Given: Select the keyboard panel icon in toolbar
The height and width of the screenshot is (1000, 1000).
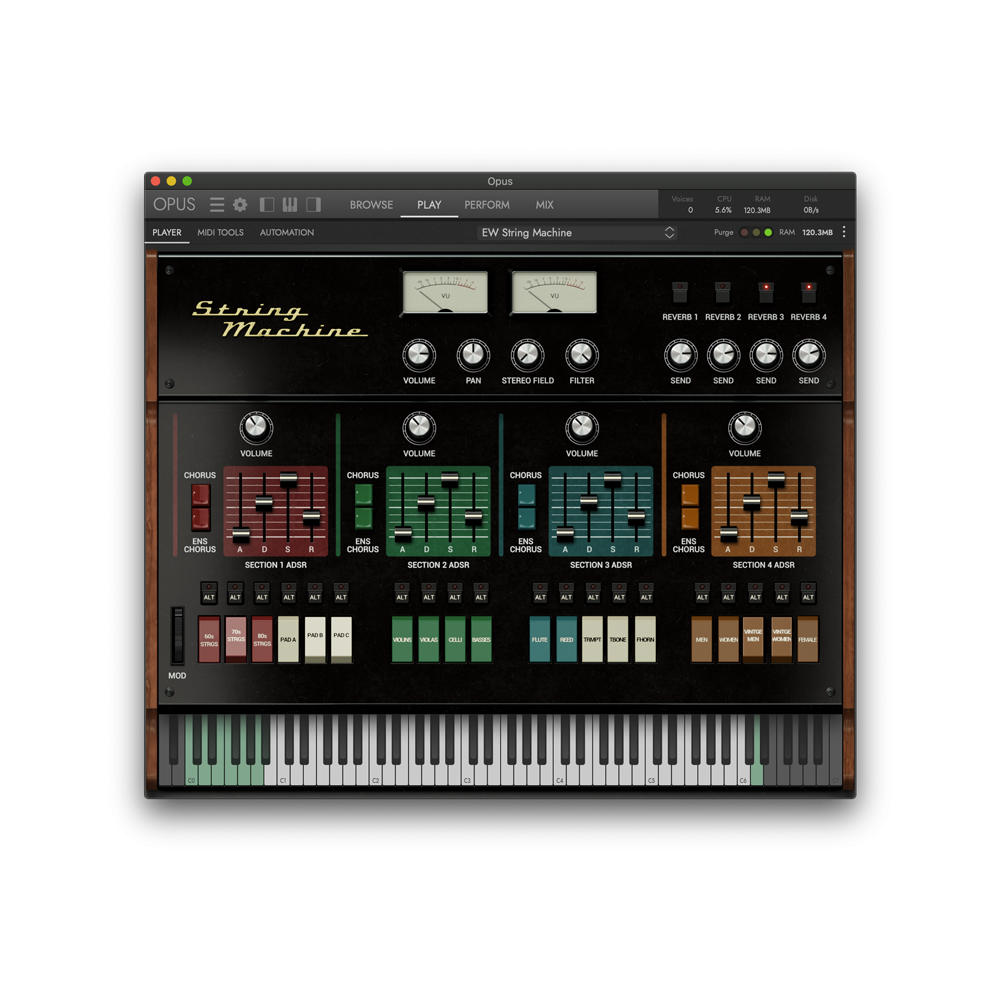Looking at the screenshot, I should [x=290, y=204].
